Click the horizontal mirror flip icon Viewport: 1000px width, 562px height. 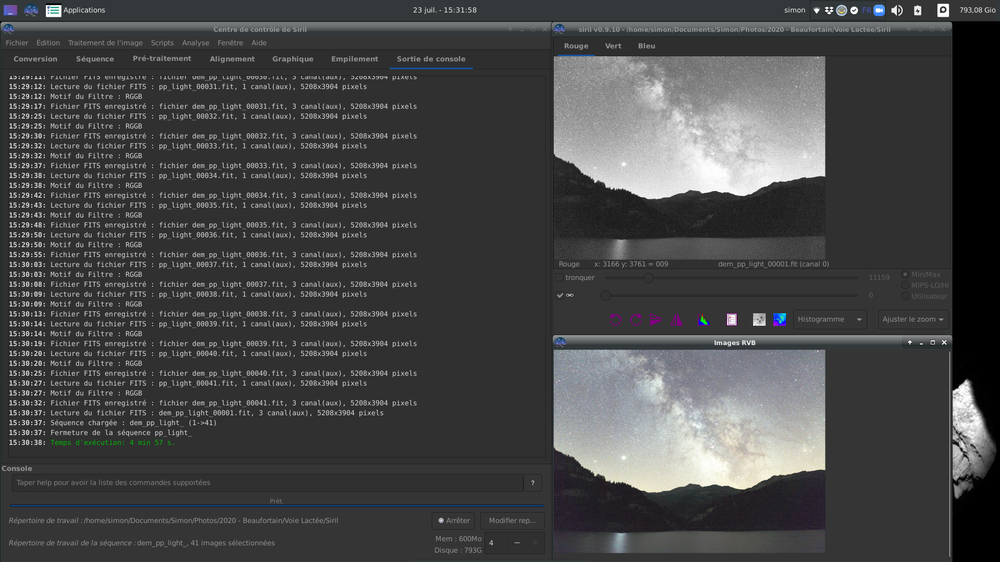click(x=656, y=320)
